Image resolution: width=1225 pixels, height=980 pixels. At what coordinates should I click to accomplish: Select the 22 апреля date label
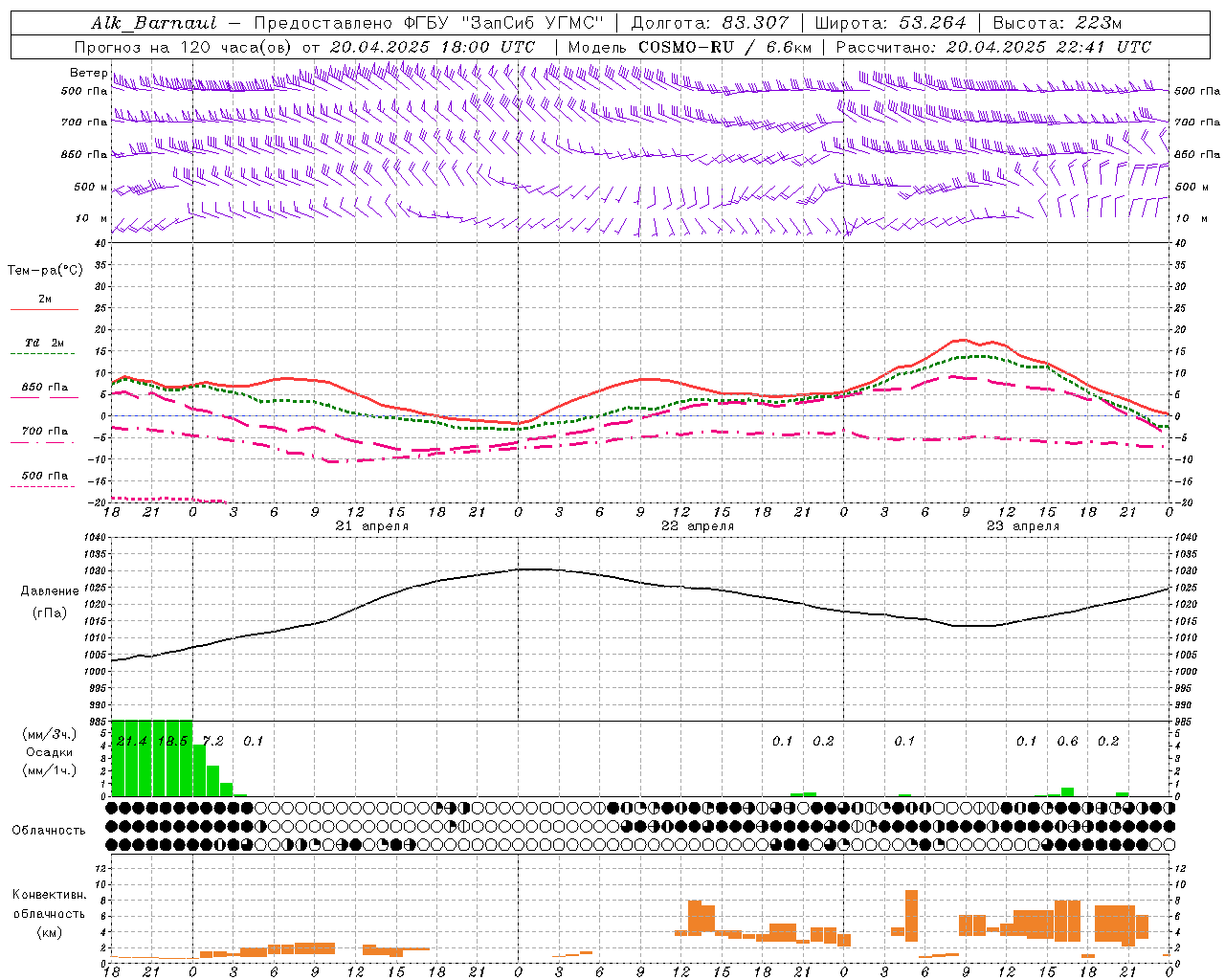pyautogui.click(x=698, y=526)
